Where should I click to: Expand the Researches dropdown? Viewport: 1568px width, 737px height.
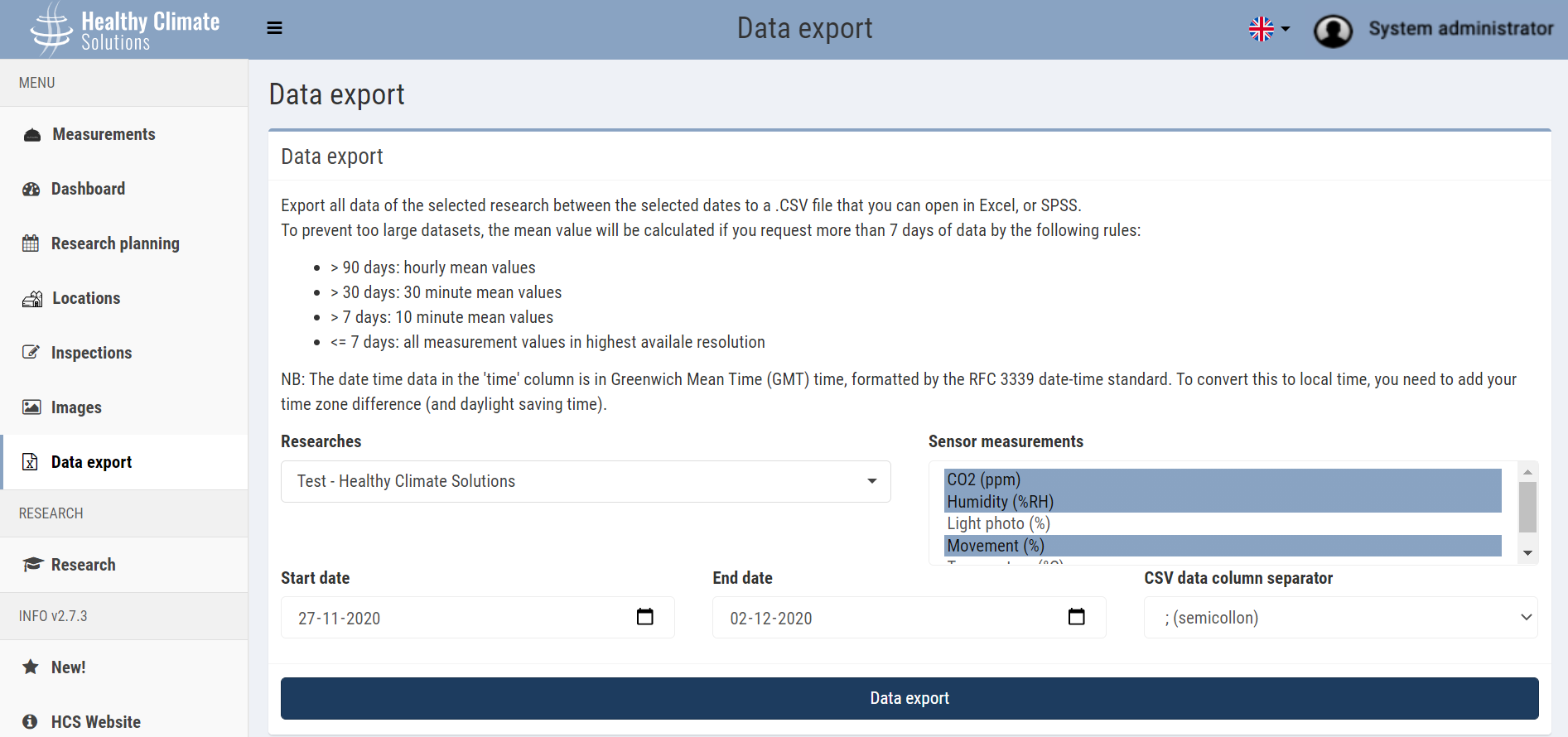[586, 481]
